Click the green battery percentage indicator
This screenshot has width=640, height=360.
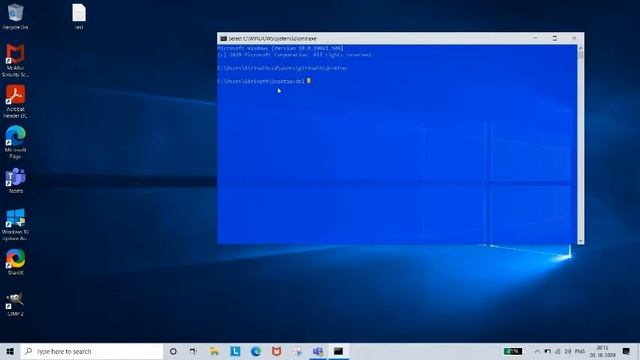click(512, 351)
